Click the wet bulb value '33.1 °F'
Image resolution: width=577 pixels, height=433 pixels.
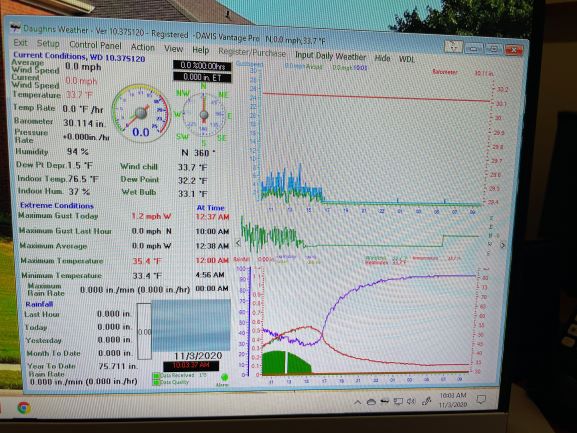[193, 194]
